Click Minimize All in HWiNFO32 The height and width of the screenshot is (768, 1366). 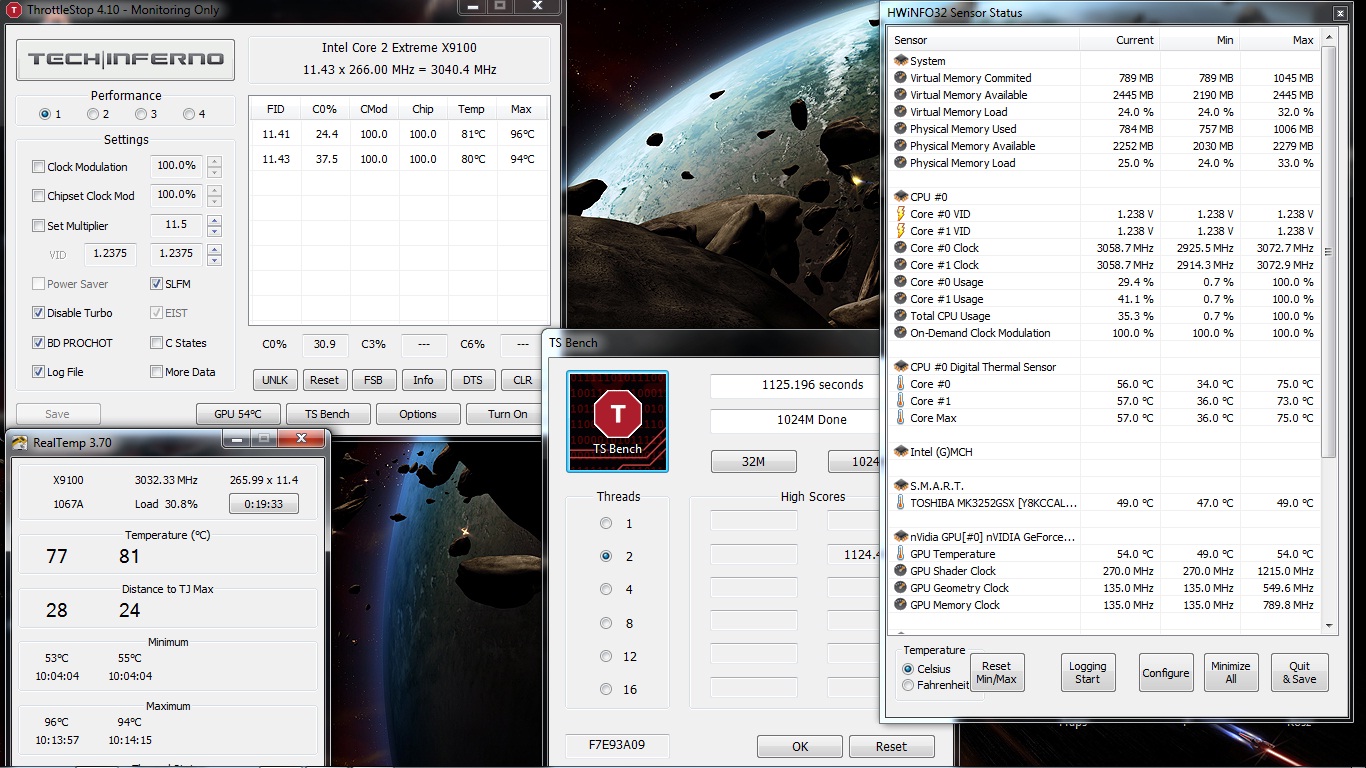click(1231, 673)
